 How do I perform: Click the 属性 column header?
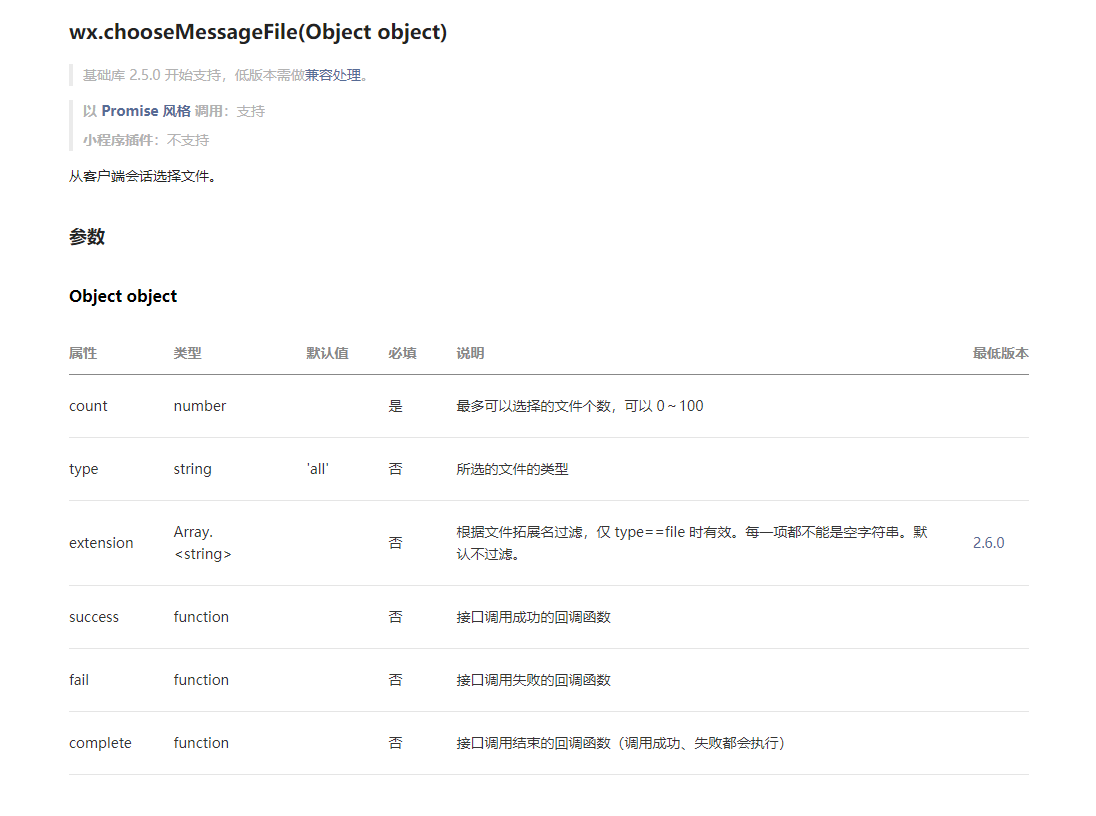click(x=83, y=353)
